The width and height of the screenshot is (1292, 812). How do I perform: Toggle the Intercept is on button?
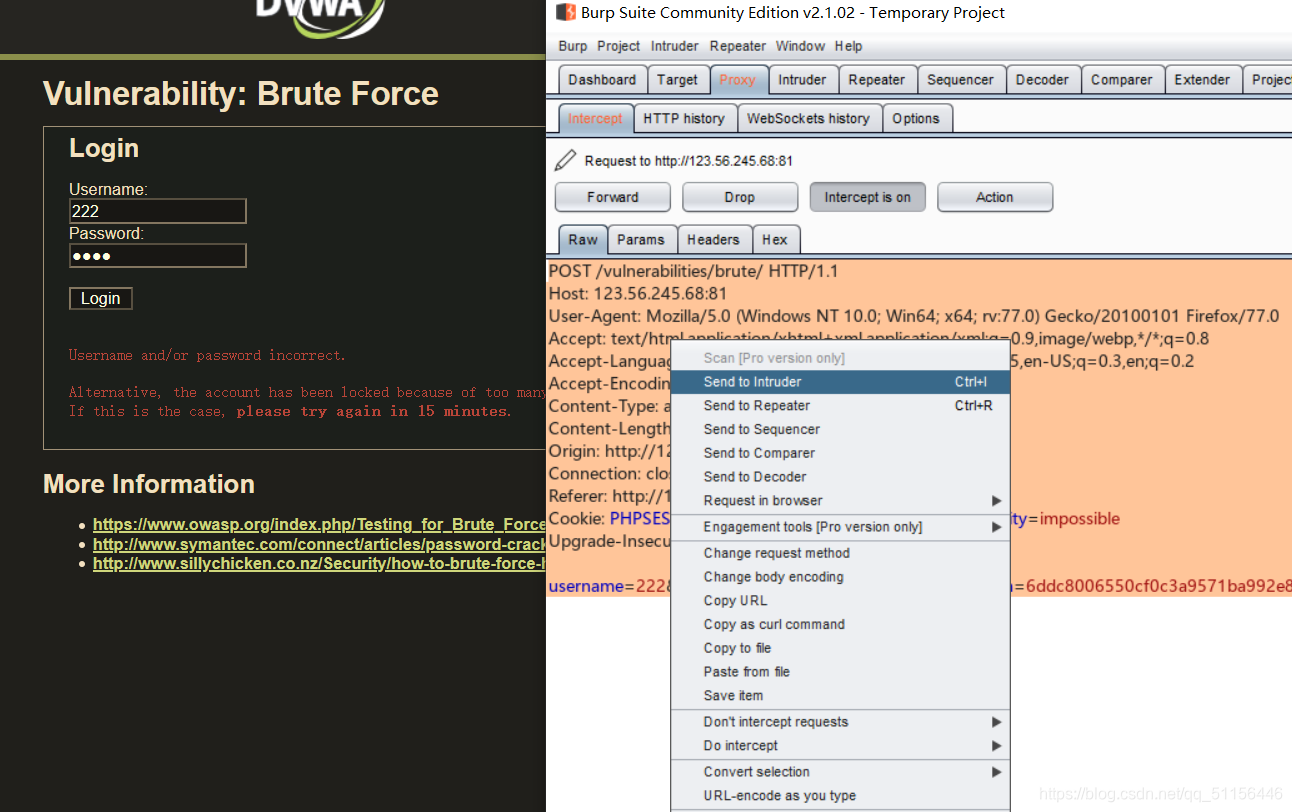(867, 197)
